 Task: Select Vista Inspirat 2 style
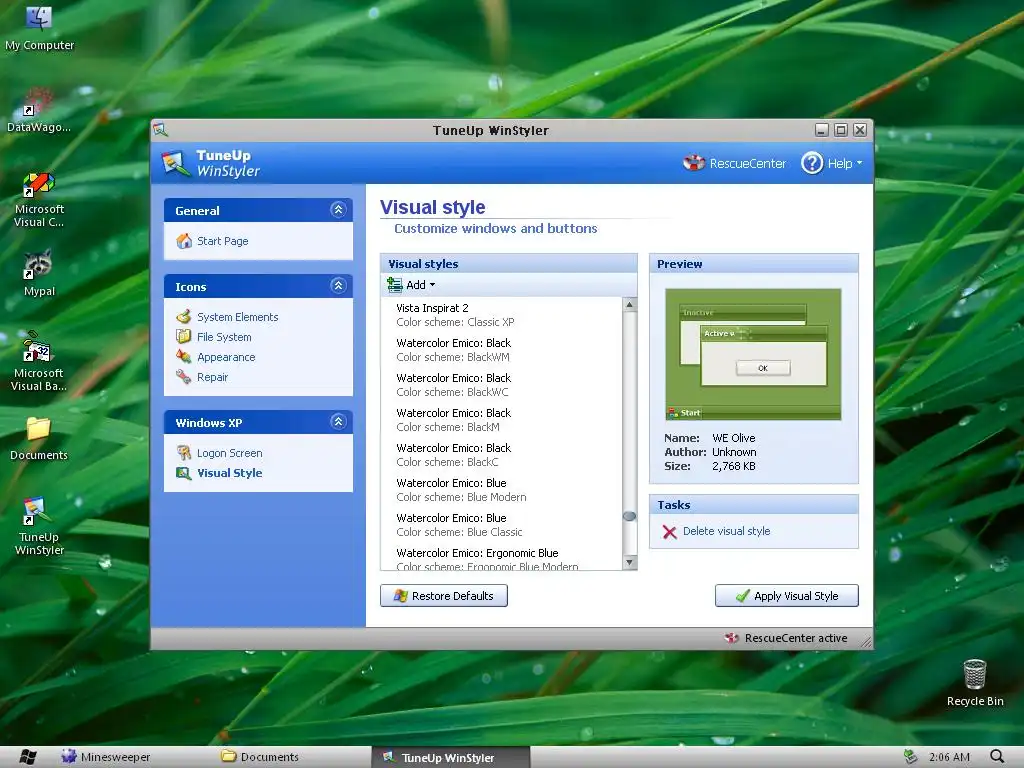coord(502,315)
